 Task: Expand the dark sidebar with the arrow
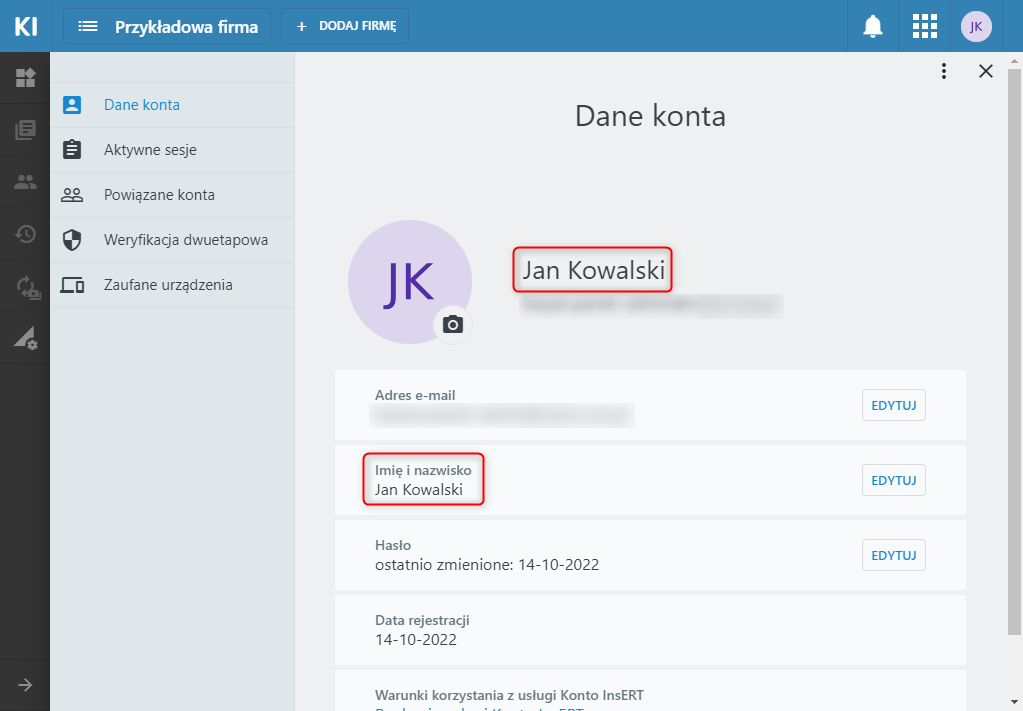pyautogui.click(x=25, y=685)
